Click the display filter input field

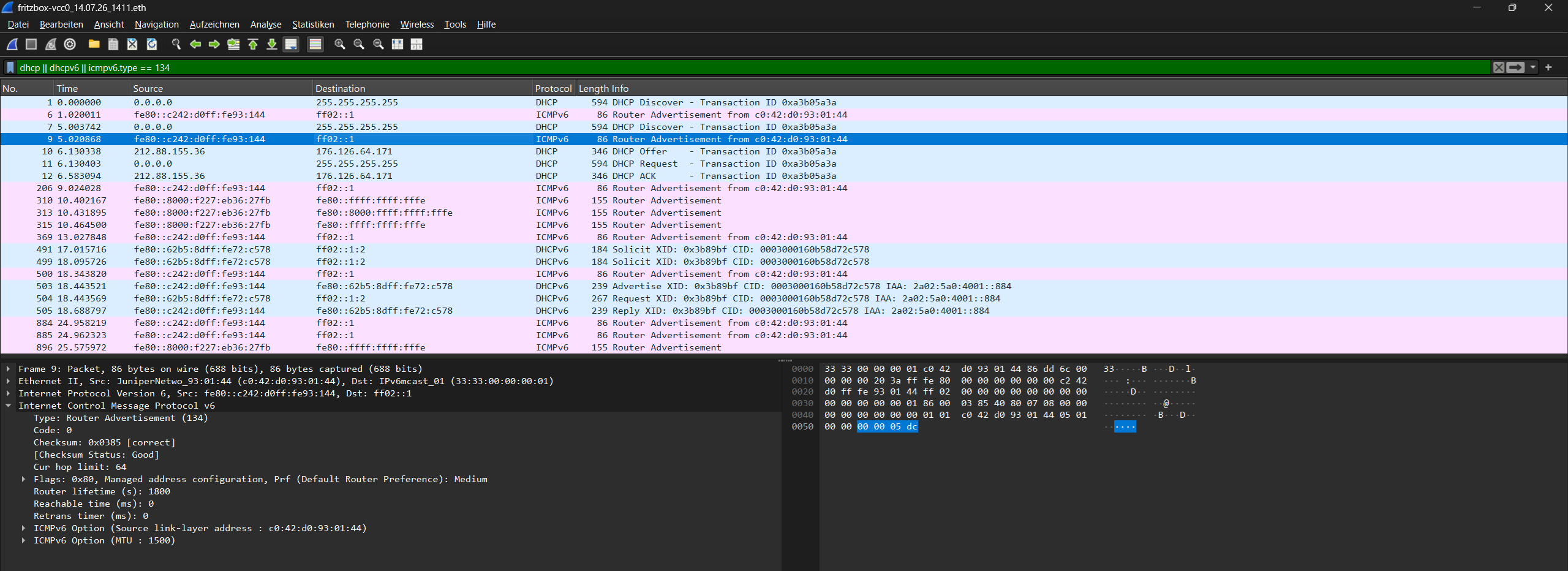click(x=753, y=67)
